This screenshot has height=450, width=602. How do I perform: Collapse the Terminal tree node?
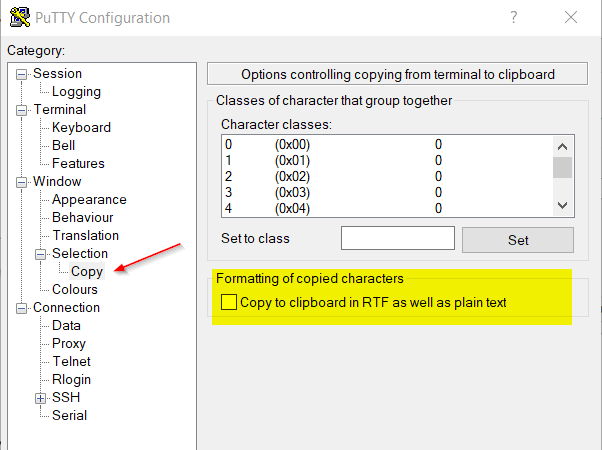tap(22, 110)
